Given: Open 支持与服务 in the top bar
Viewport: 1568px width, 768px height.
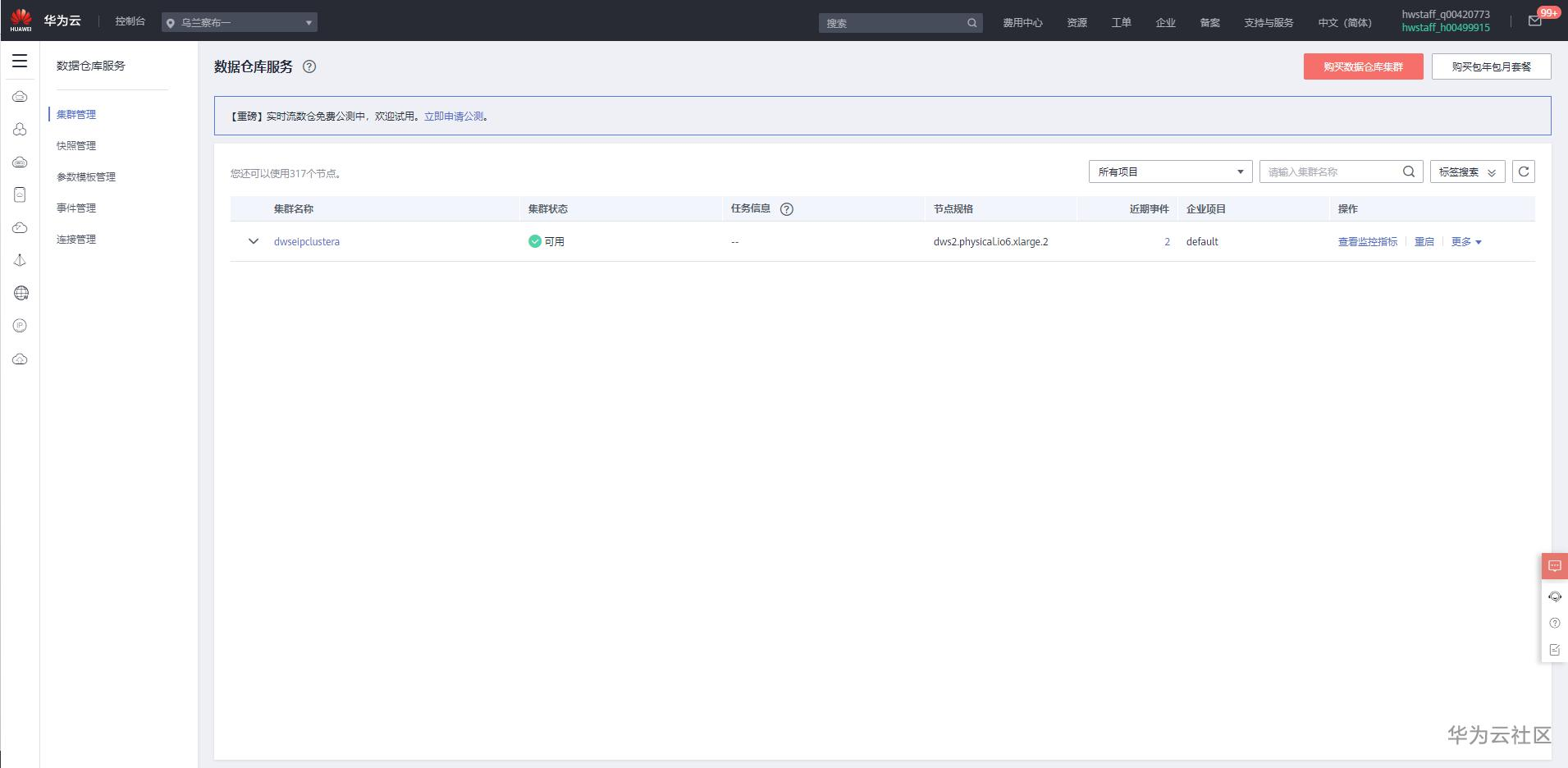Looking at the screenshot, I should (1269, 23).
